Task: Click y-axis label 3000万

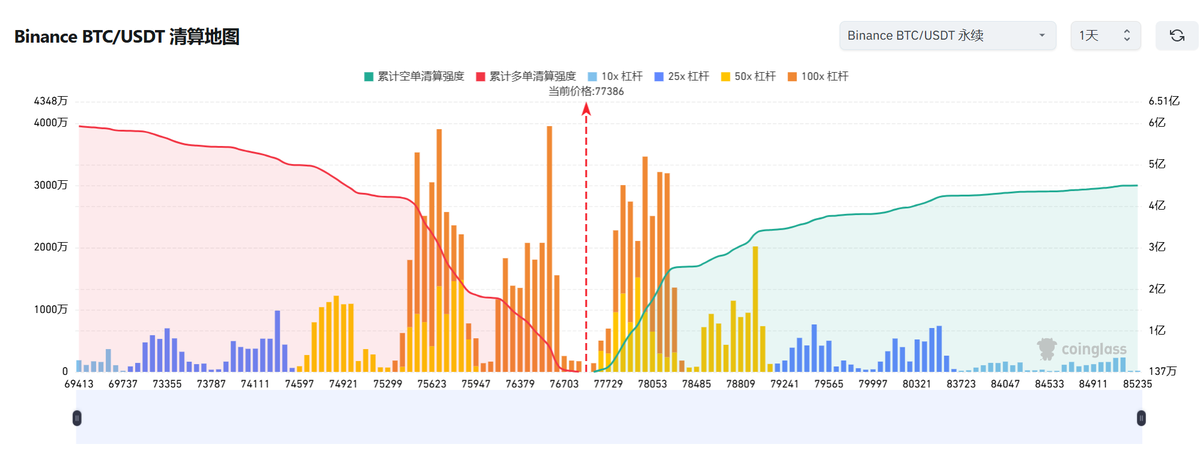Action: pos(50,185)
